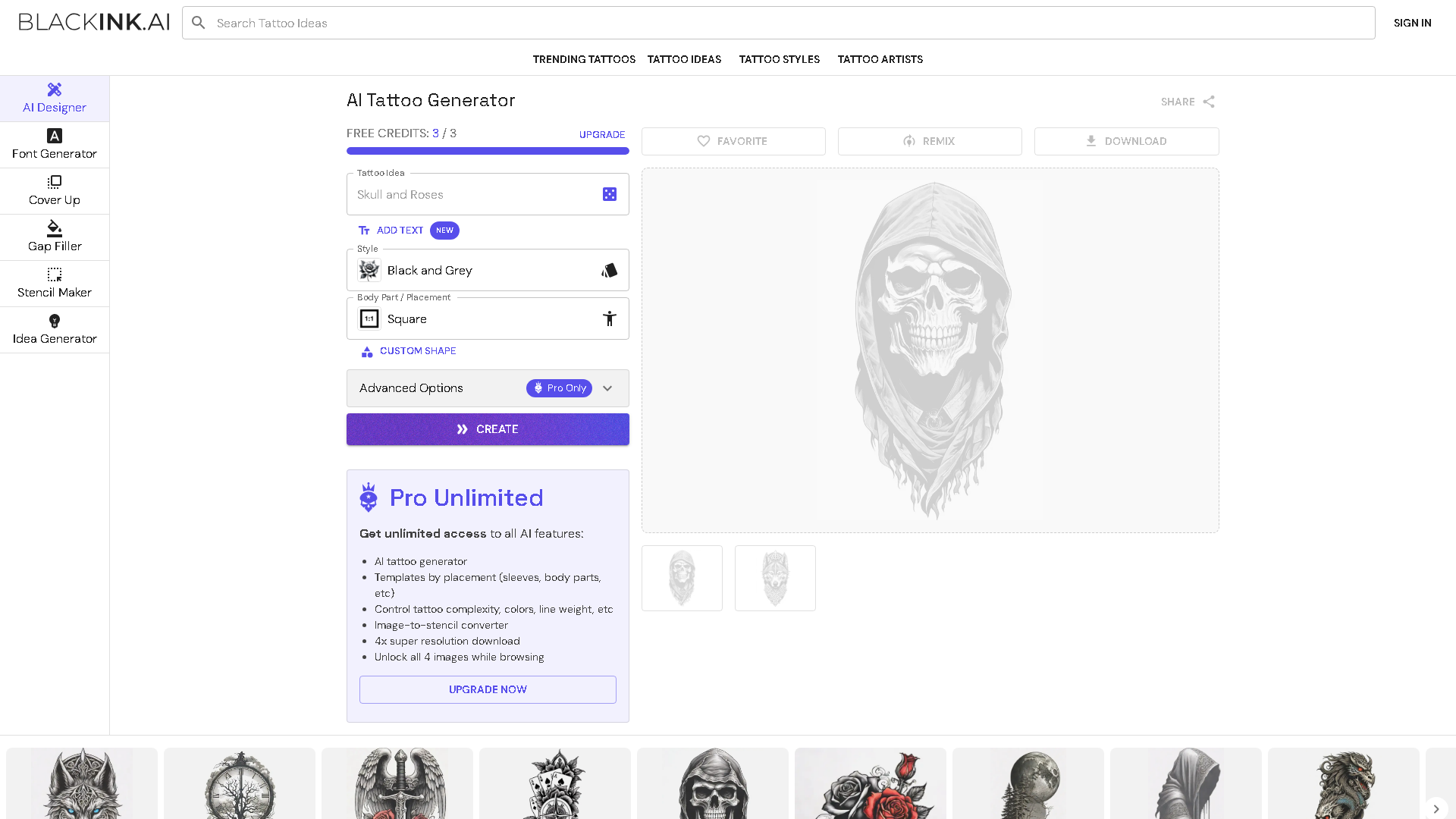Open the body placement picker icon
This screenshot has height=819, width=1456.
(610, 318)
